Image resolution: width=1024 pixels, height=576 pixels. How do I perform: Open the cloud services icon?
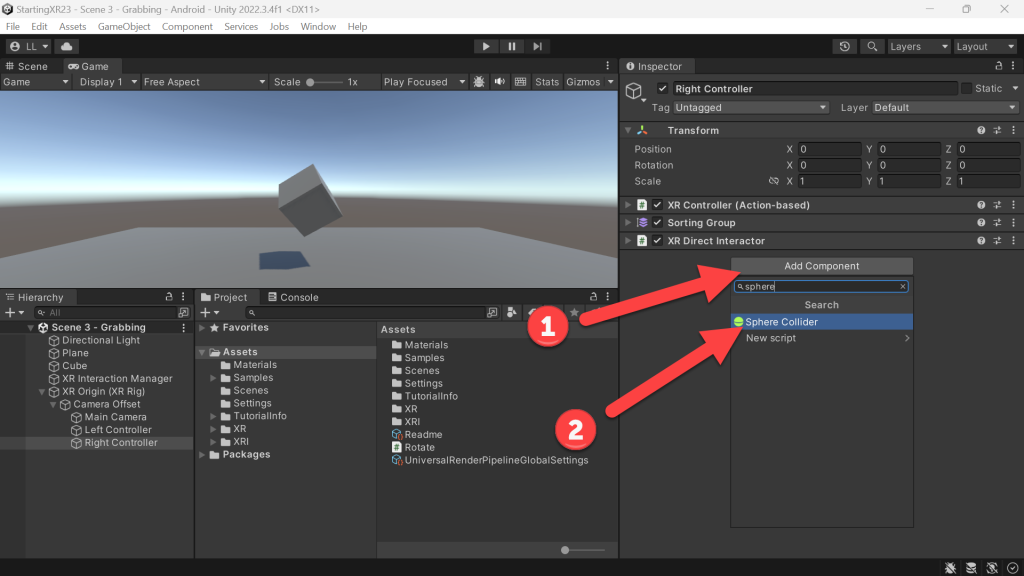pyautogui.click(x=67, y=46)
